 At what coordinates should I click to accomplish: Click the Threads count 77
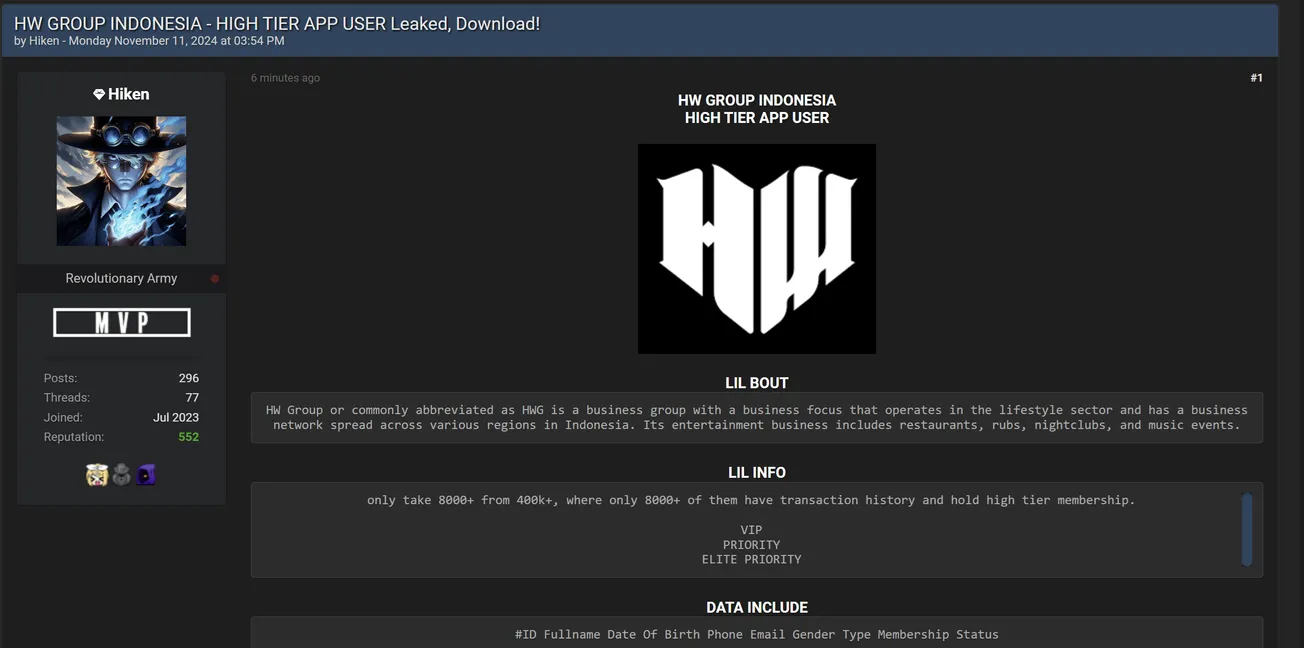(193, 397)
